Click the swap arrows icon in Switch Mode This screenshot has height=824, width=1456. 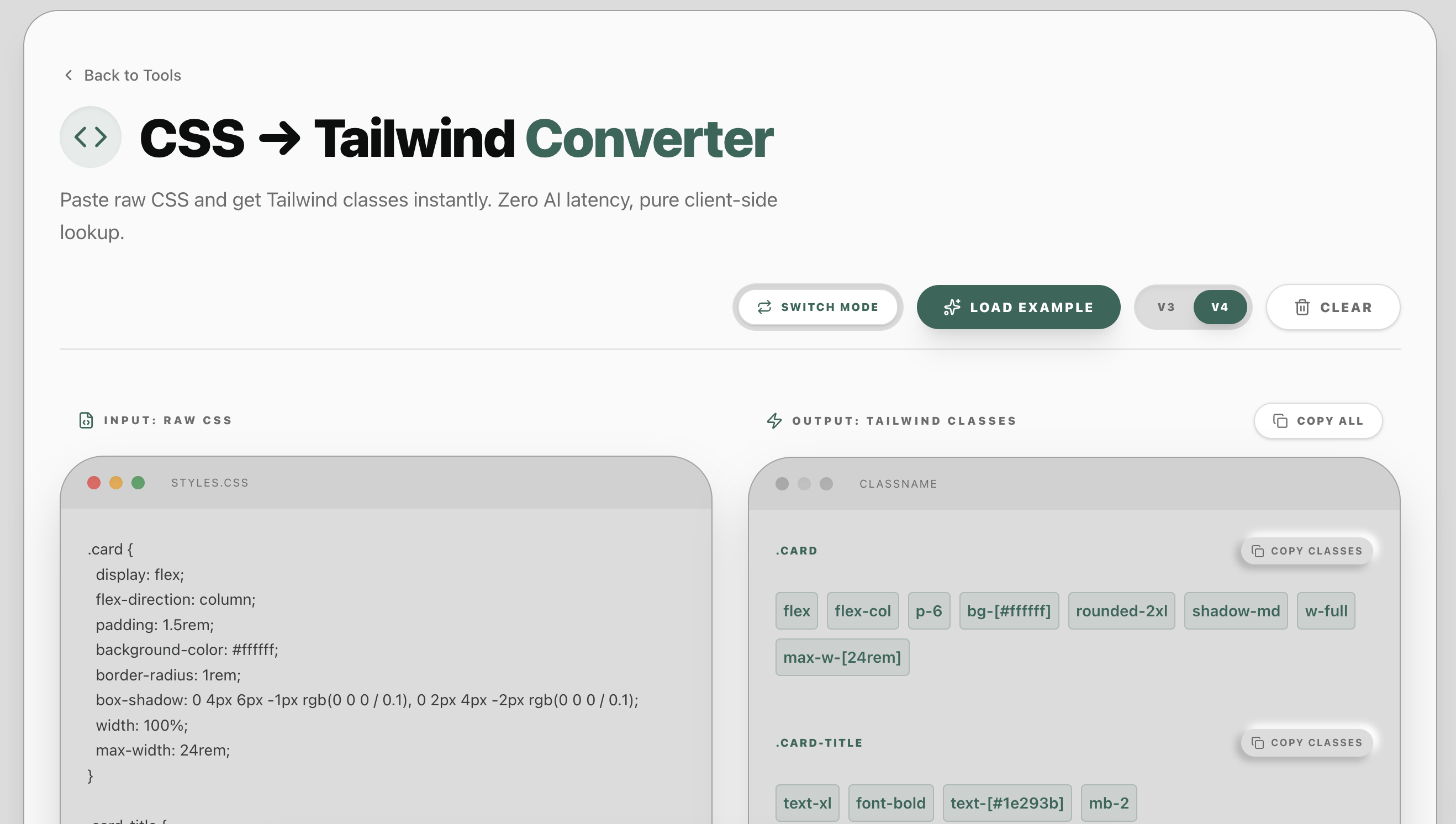click(764, 307)
